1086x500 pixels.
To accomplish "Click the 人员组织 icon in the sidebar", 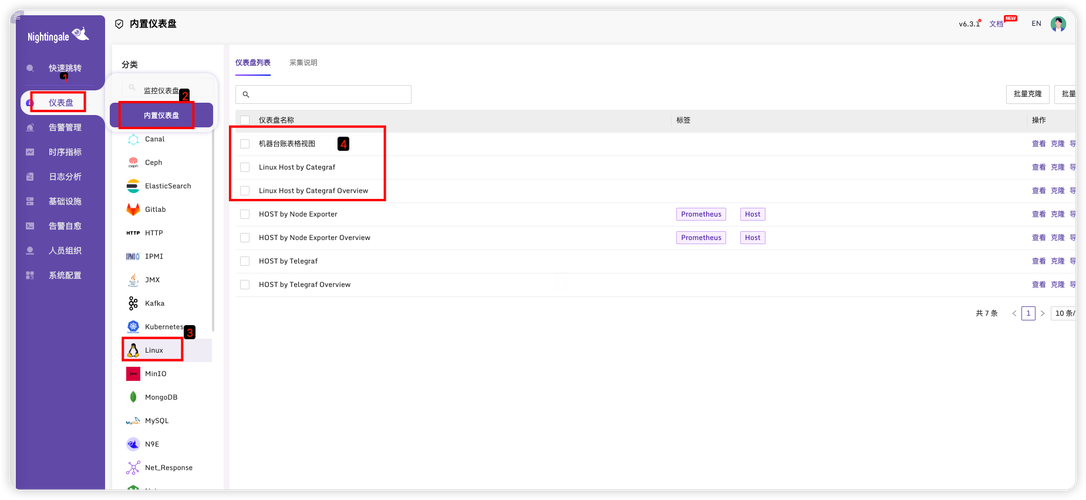I will (x=30, y=251).
